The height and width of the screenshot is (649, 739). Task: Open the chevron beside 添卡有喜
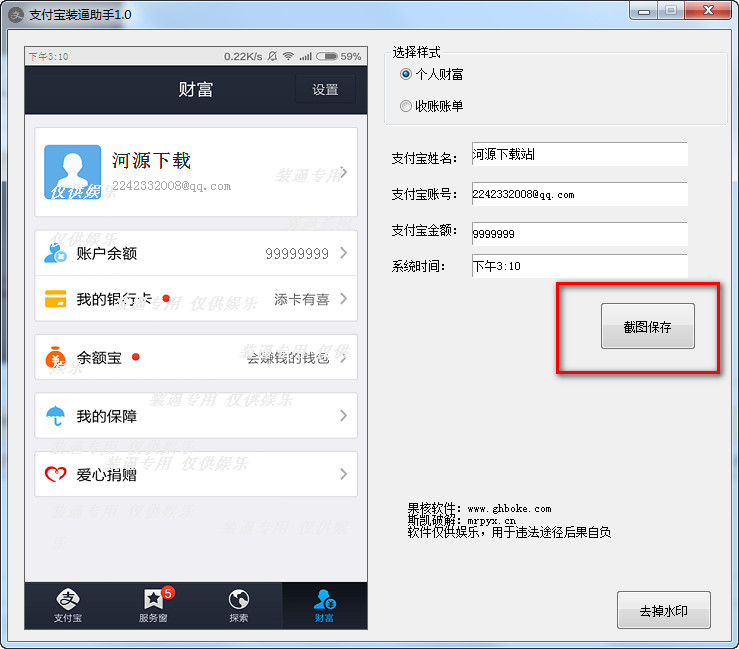344,299
